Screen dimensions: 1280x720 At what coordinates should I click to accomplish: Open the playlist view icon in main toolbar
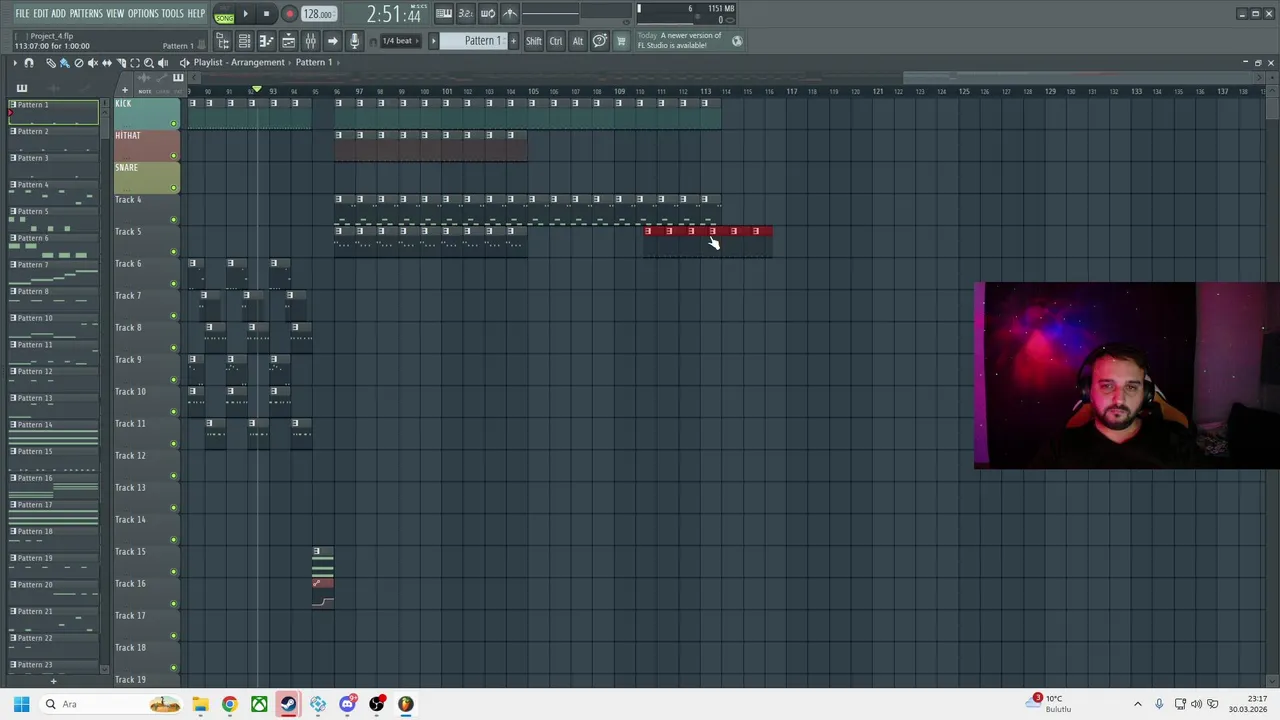click(288, 41)
